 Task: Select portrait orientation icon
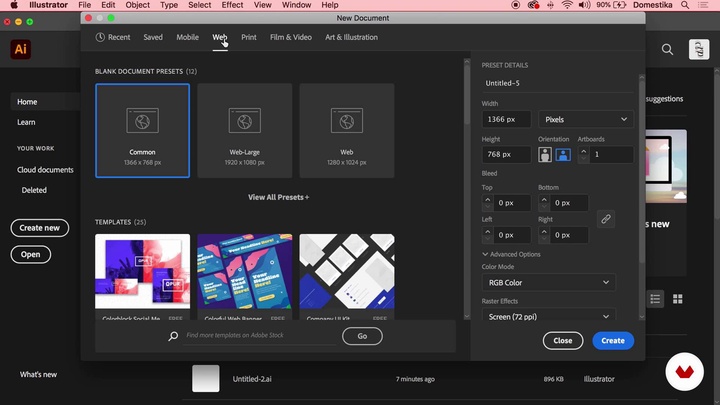pos(545,155)
